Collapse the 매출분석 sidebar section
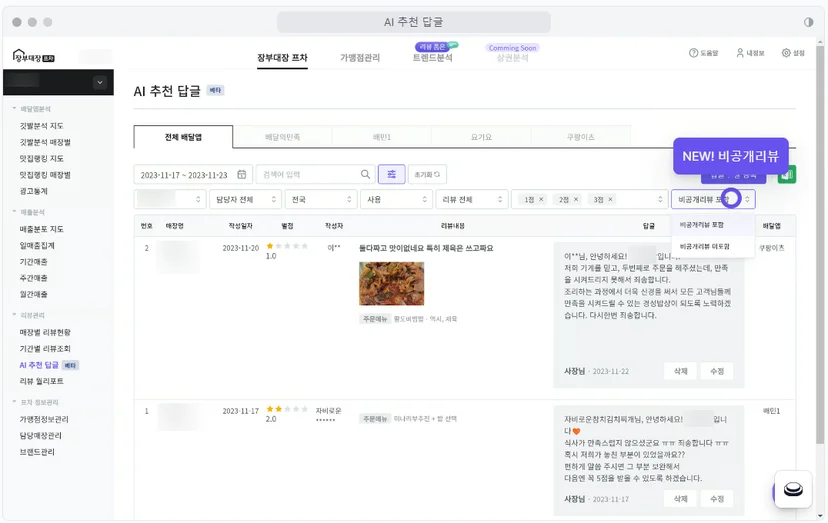 pyautogui.click(x=15, y=212)
